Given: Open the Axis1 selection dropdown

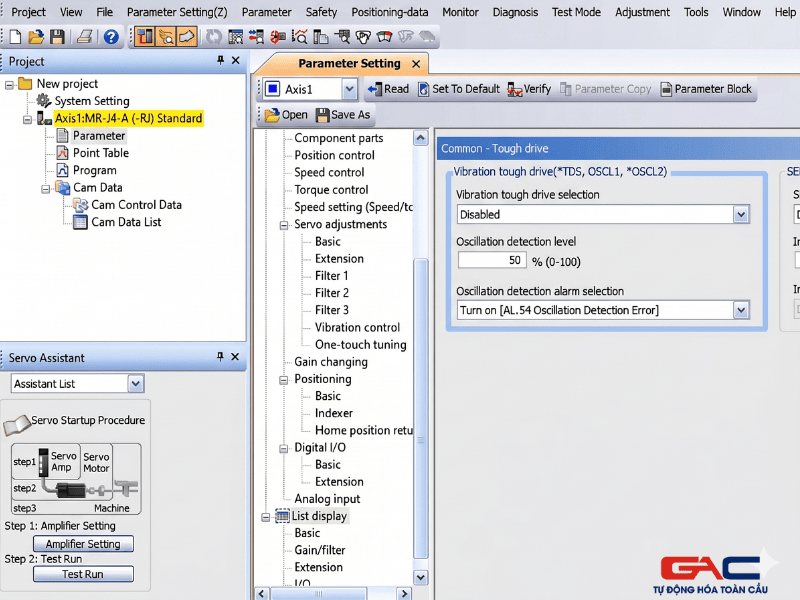Looking at the screenshot, I should 348,89.
